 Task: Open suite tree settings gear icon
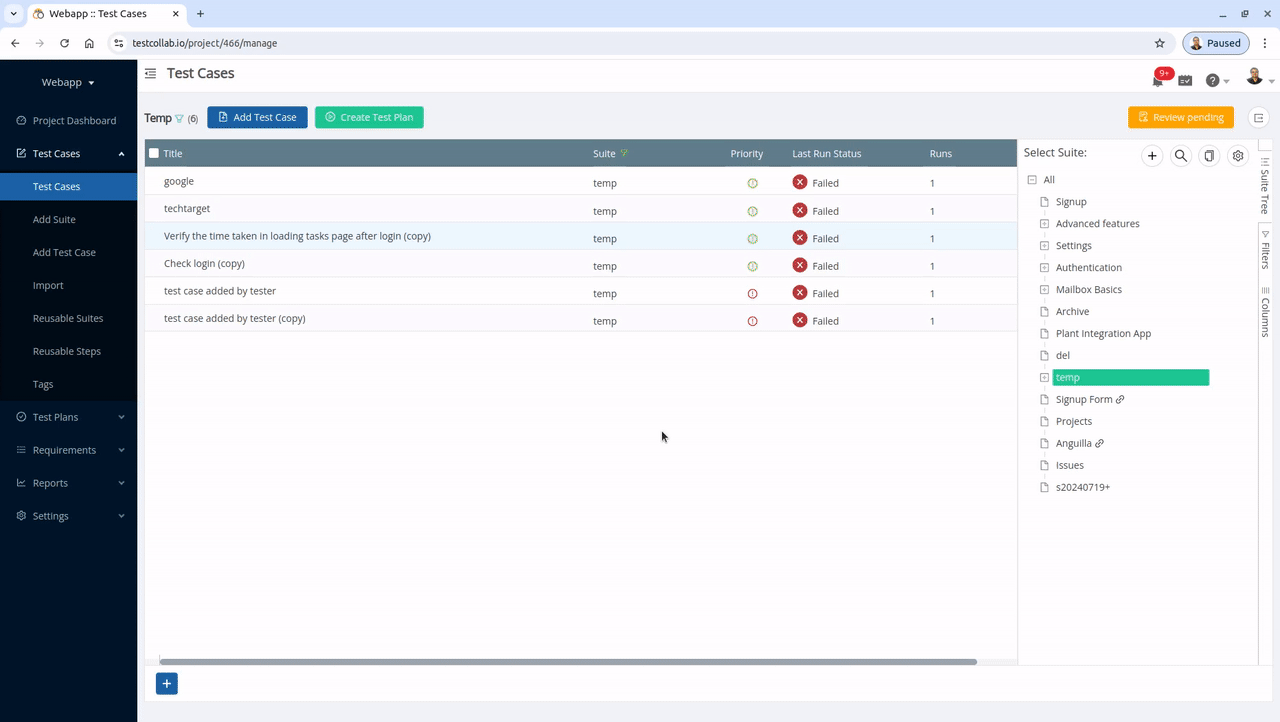pyautogui.click(x=1238, y=156)
